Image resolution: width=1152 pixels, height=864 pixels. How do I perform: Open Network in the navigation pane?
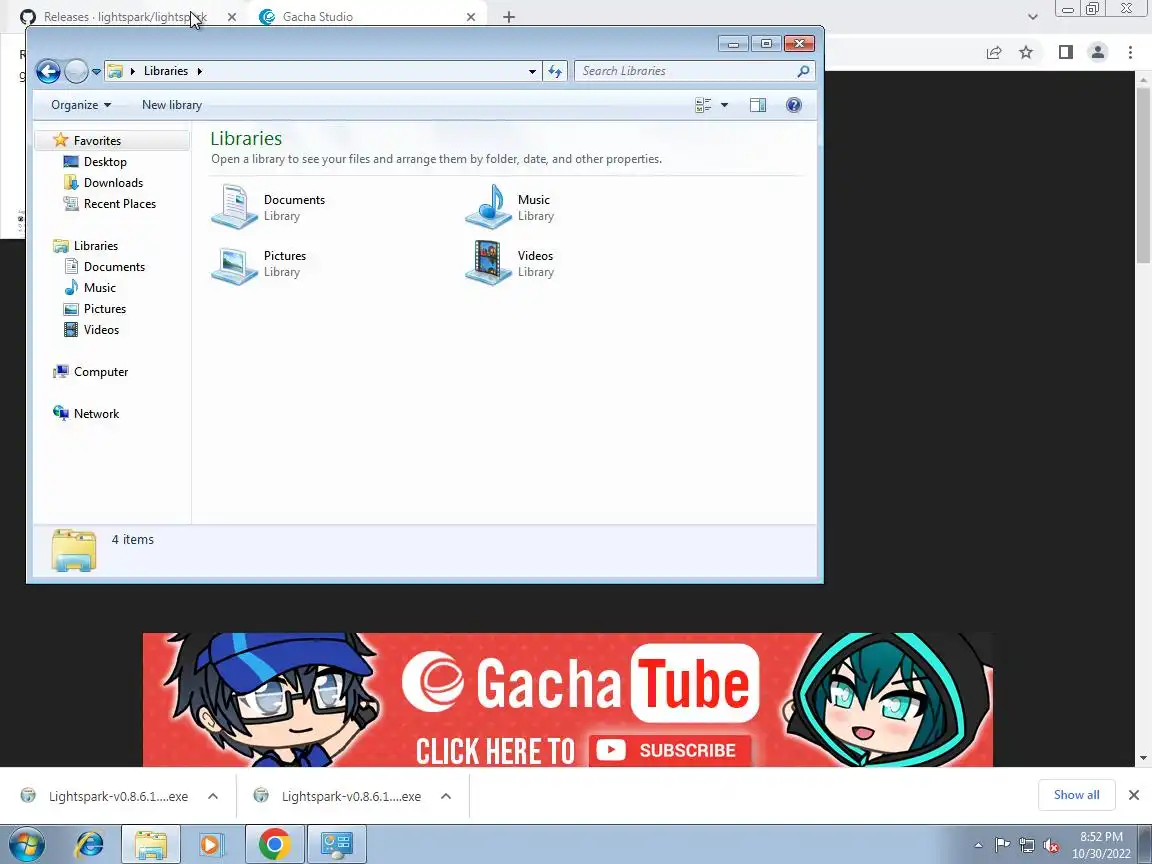pos(96,414)
